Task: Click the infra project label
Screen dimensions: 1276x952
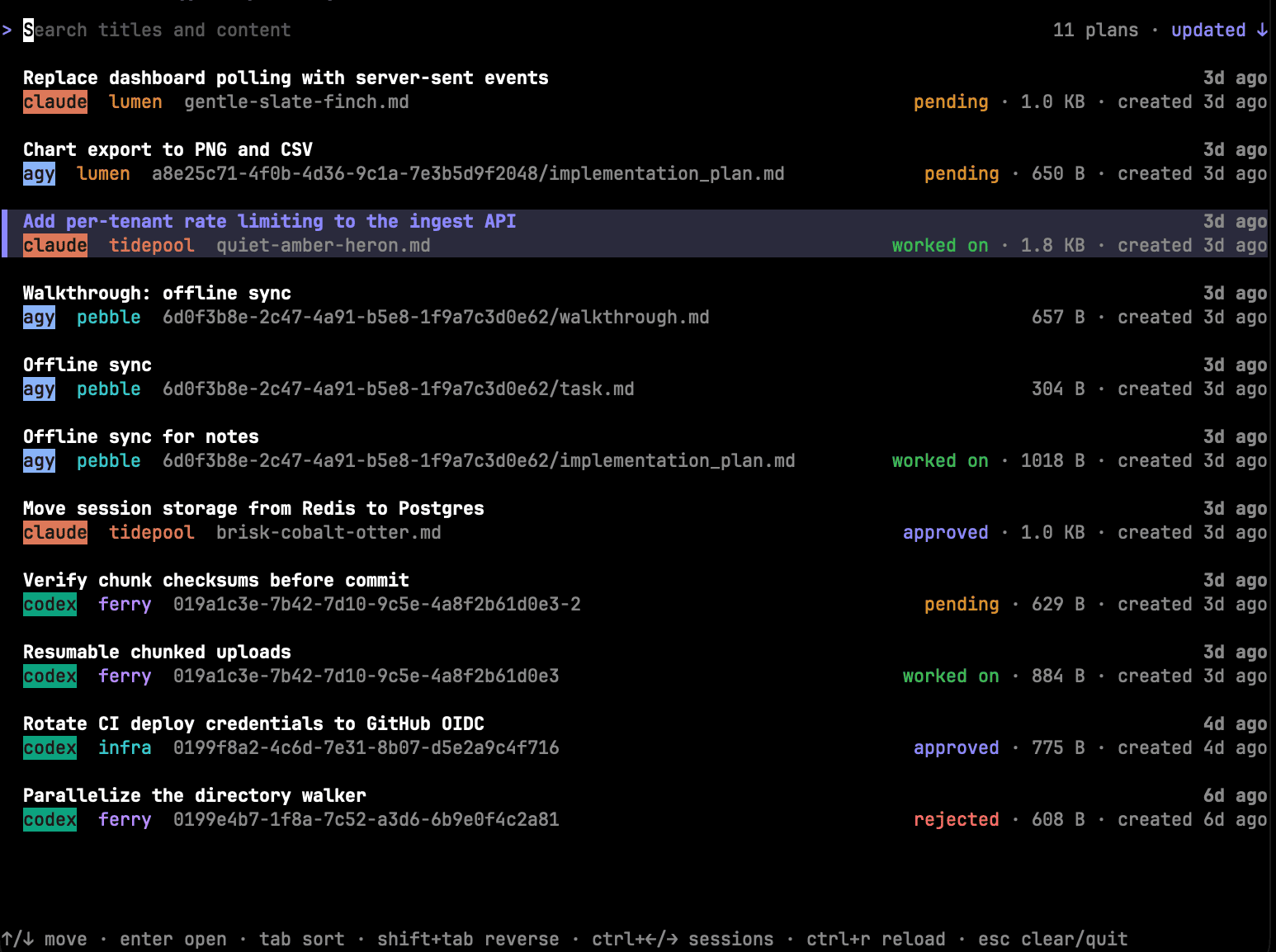Action: (125, 747)
